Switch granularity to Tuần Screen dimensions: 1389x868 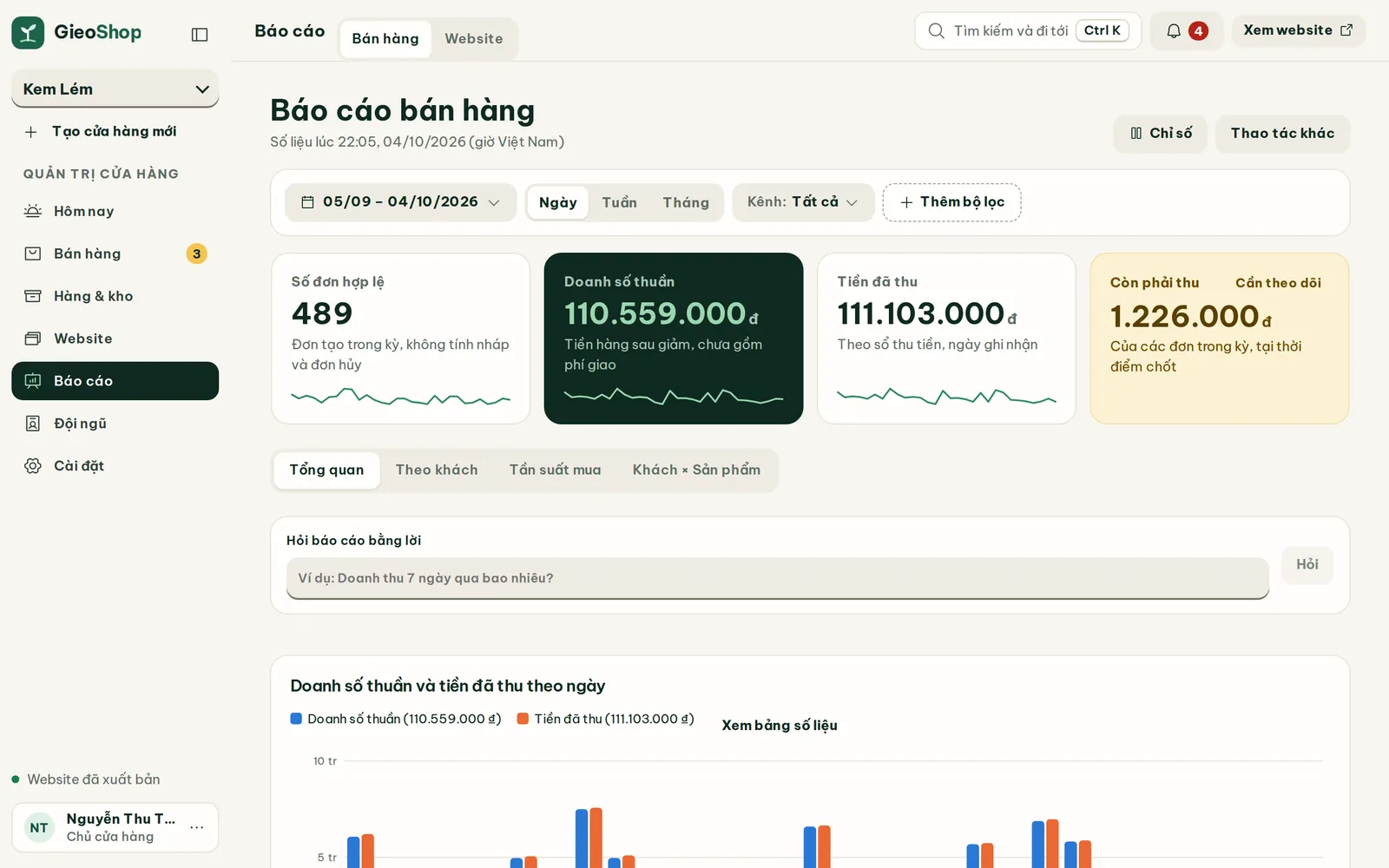tap(620, 202)
